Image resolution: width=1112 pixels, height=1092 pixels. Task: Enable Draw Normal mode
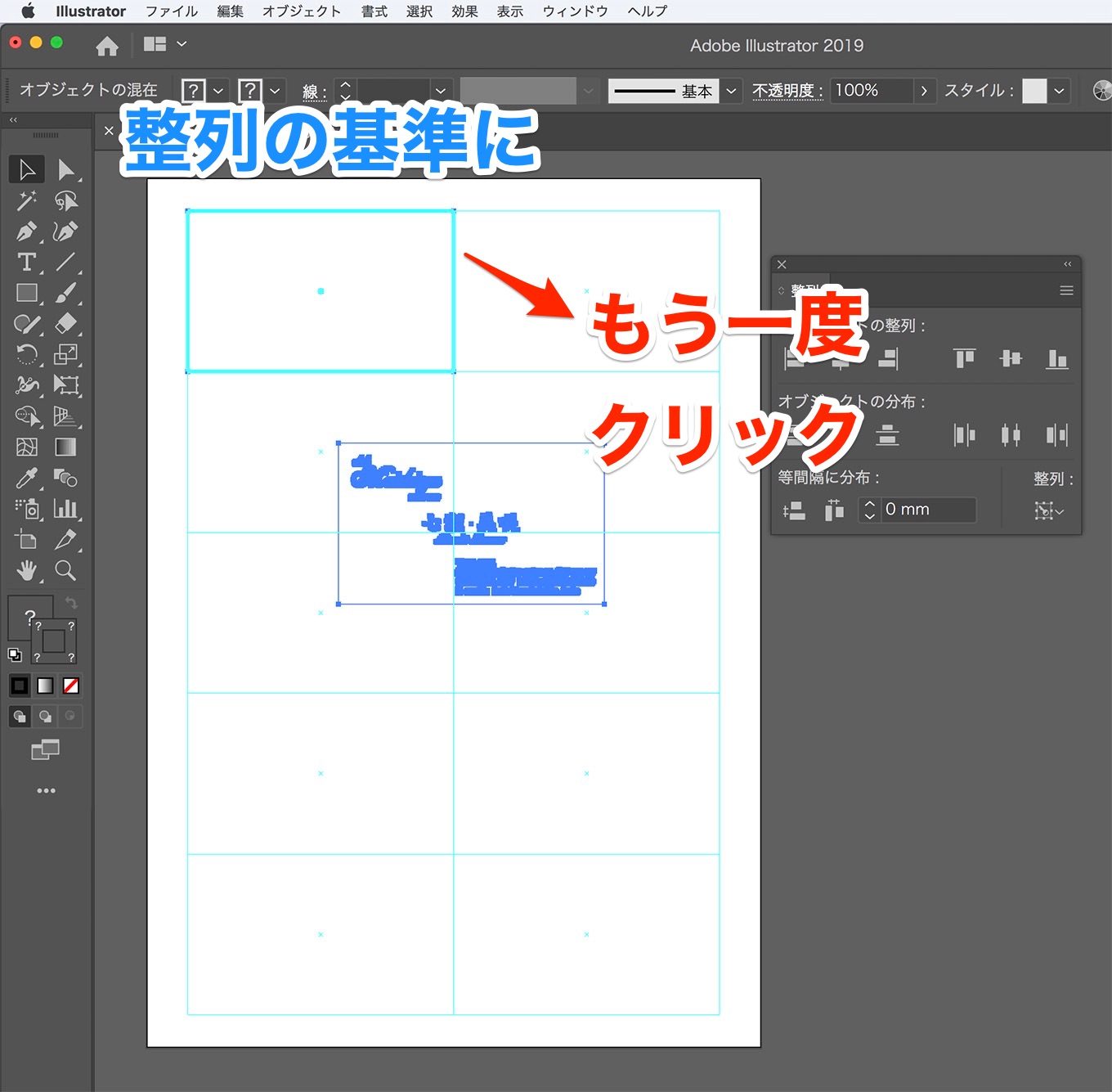pyautogui.click(x=20, y=716)
